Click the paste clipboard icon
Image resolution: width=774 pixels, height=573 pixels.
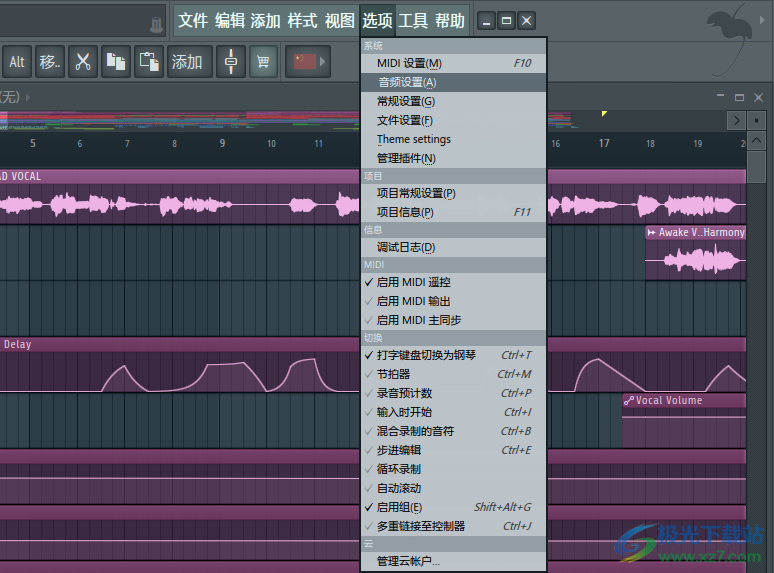pyautogui.click(x=149, y=62)
